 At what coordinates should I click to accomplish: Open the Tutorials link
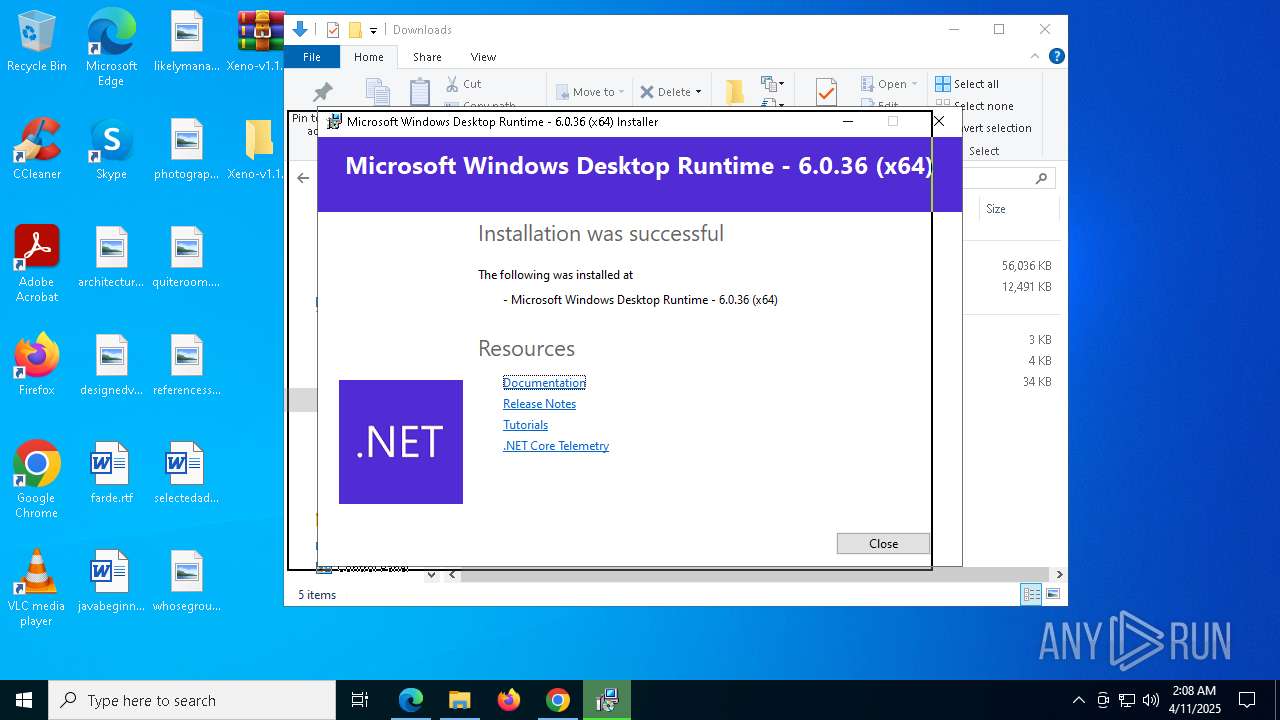[525, 425]
